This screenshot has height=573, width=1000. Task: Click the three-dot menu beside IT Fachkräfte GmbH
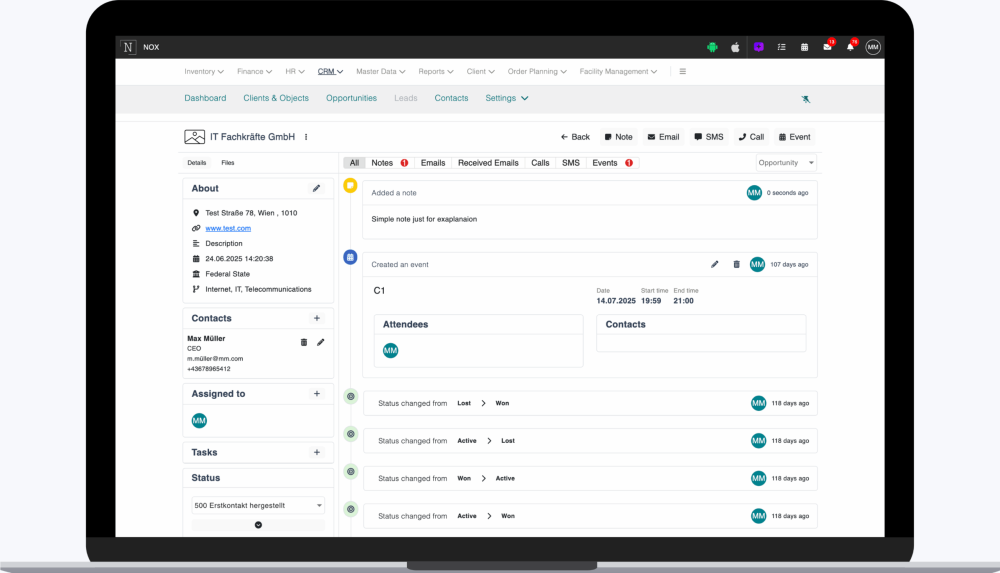pos(306,137)
